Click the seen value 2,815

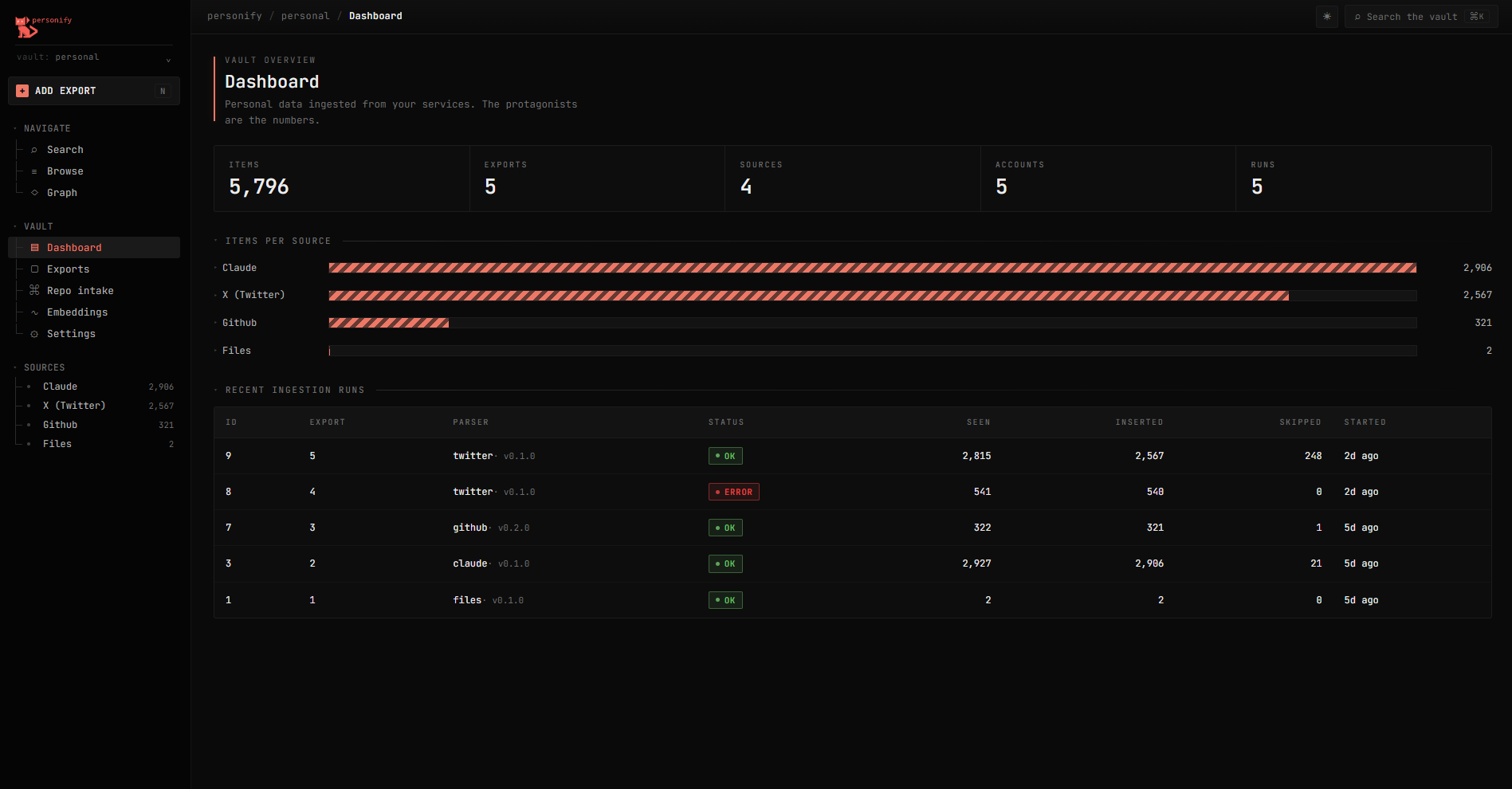(976, 456)
